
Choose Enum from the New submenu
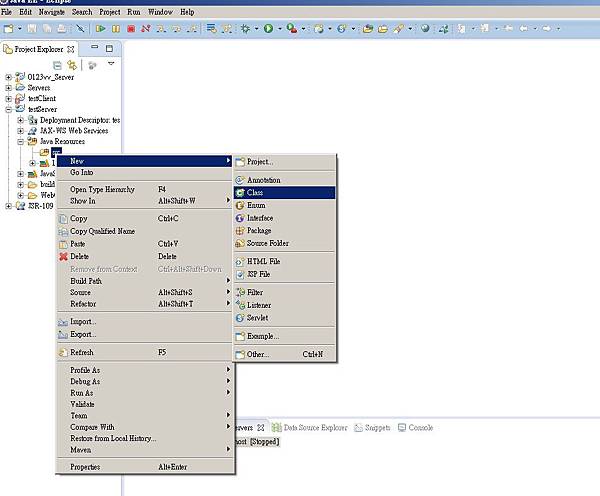256,205
